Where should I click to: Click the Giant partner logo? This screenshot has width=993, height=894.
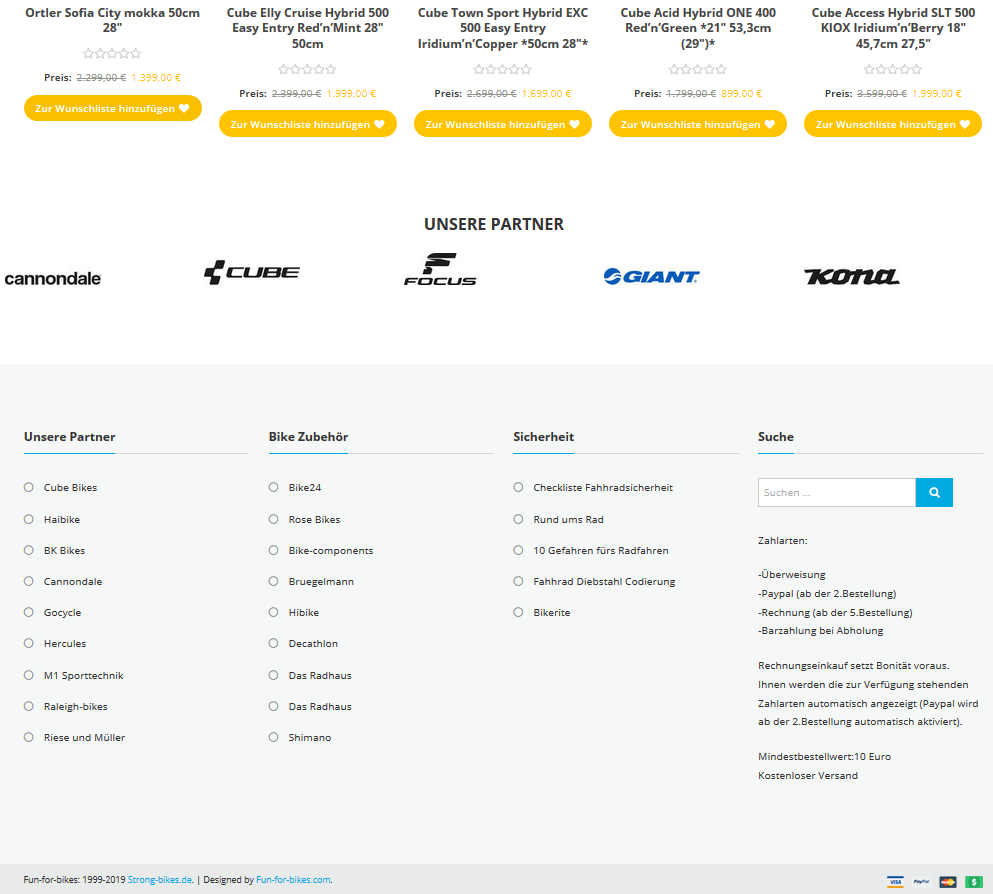point(651,277)
